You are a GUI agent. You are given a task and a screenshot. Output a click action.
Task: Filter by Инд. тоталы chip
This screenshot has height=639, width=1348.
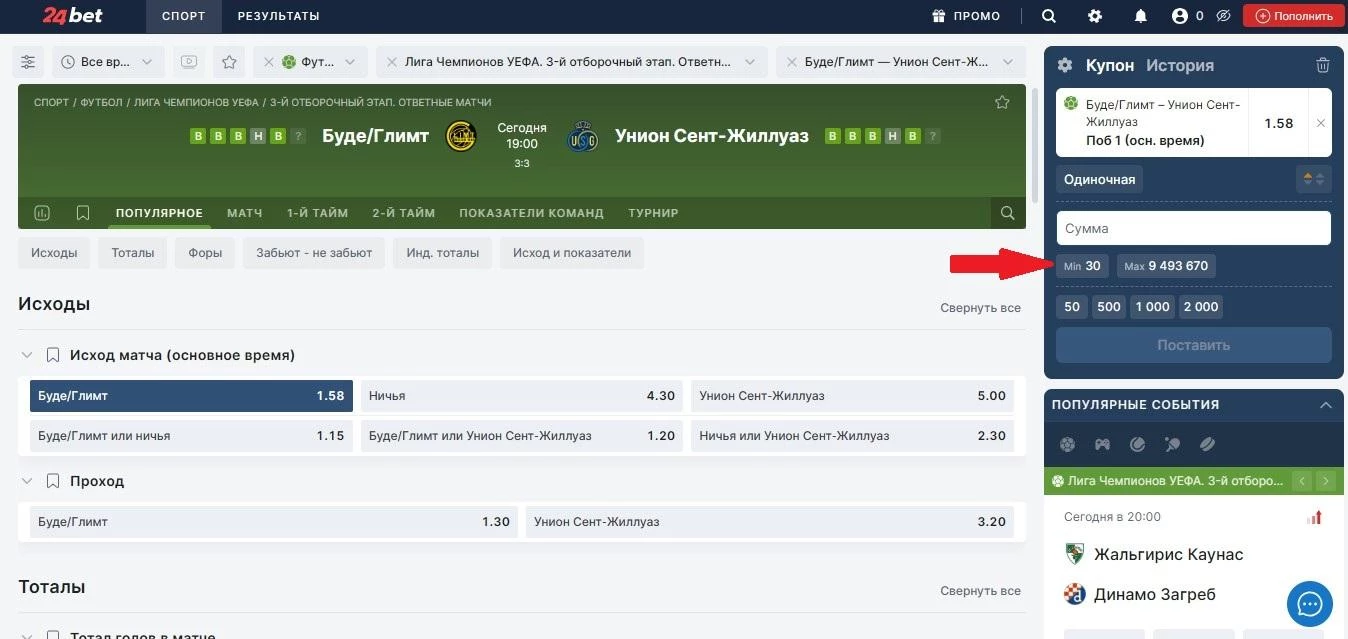[x=443, y=253]
